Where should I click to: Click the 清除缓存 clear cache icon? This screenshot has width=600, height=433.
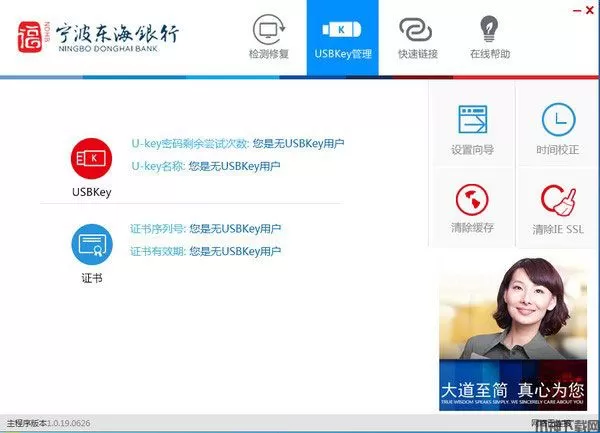pyautogui.click(x=472, y=200)
